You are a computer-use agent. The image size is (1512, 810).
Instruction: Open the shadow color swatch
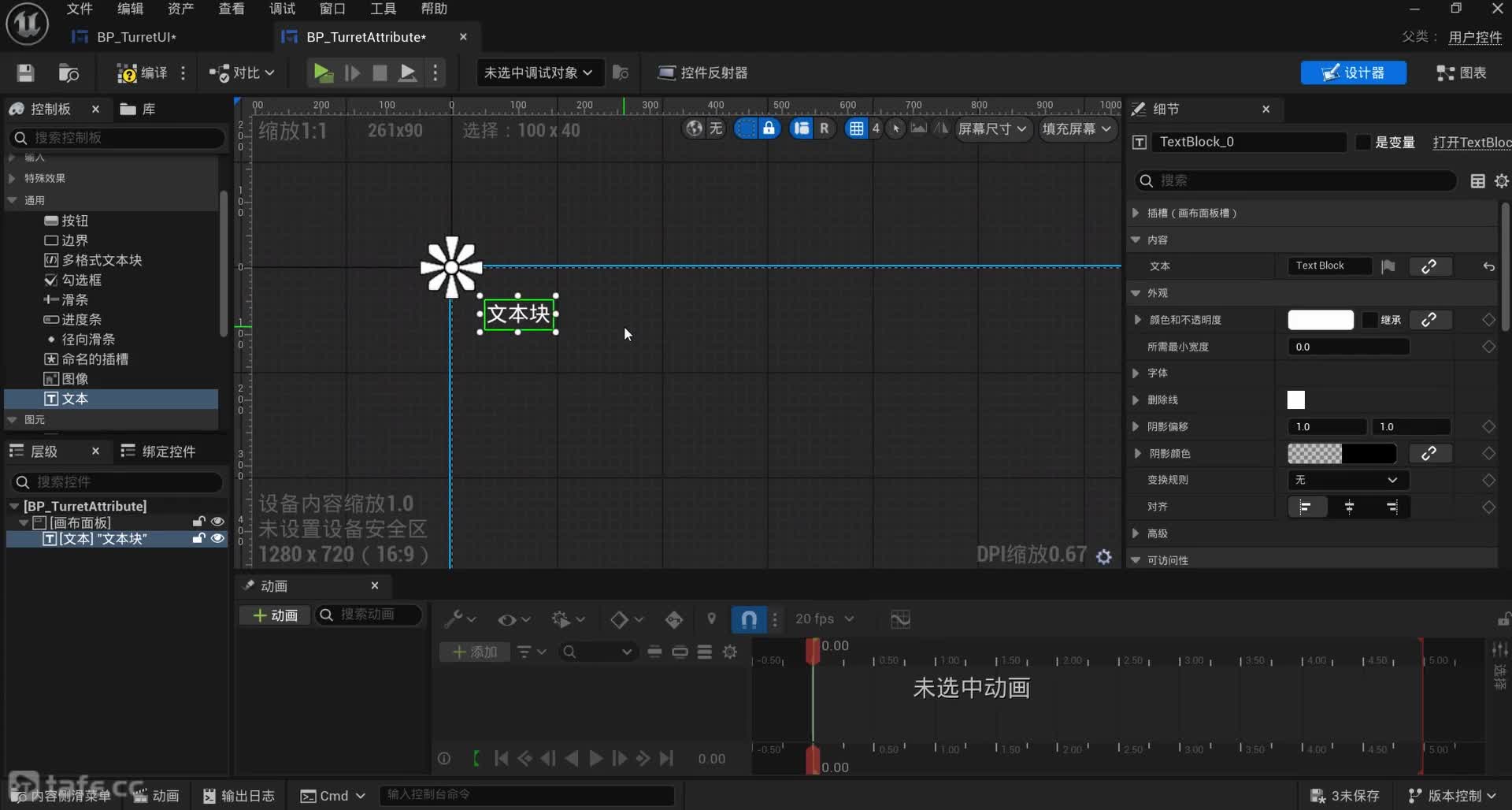(1341, 454)
